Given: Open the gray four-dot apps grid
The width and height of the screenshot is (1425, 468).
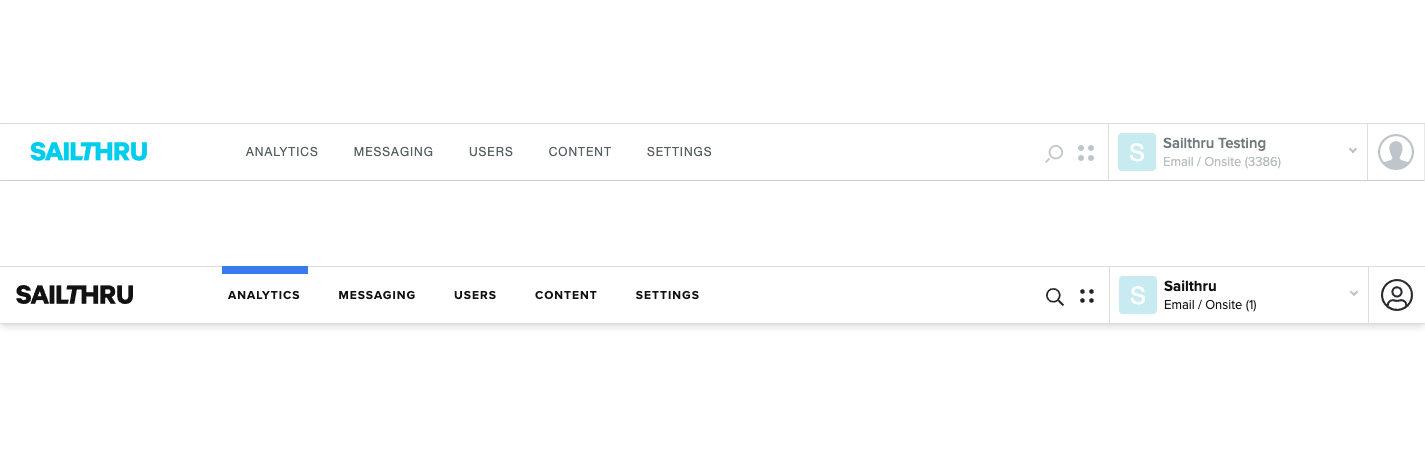Looking at the screenshot, I should pyautogui.click(x=1086, y=153).
